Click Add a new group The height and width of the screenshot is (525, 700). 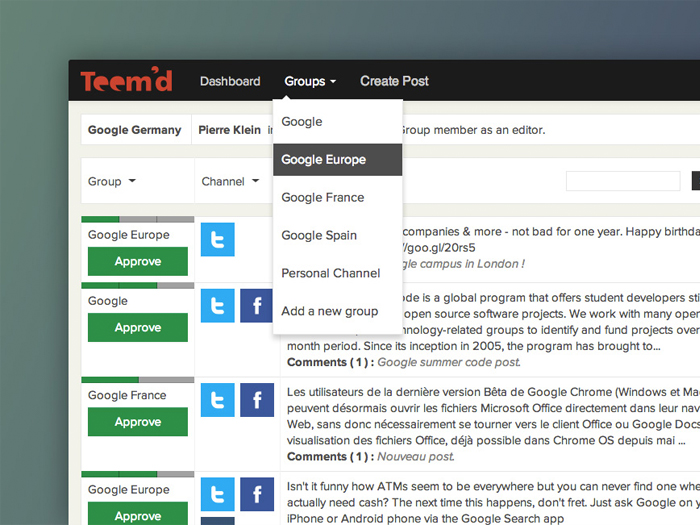(338, 311)
